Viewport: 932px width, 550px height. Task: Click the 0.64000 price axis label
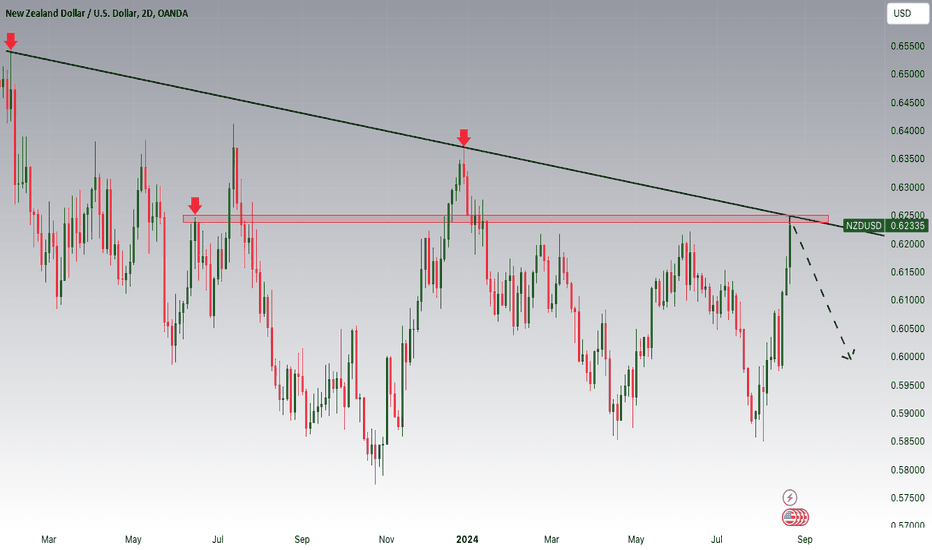[x=907, y=131]
